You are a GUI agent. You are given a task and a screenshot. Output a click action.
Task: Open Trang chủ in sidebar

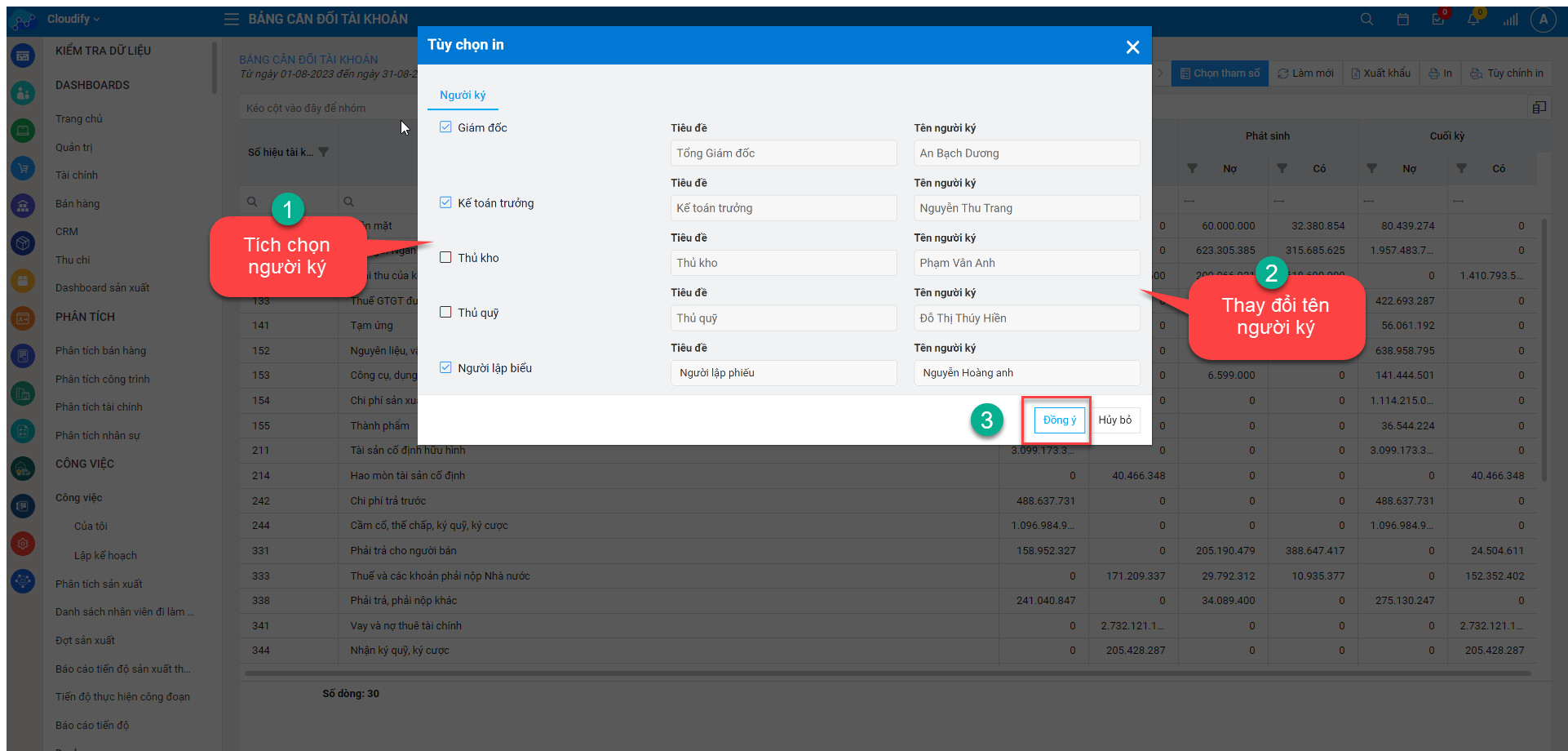pos(79,118)
